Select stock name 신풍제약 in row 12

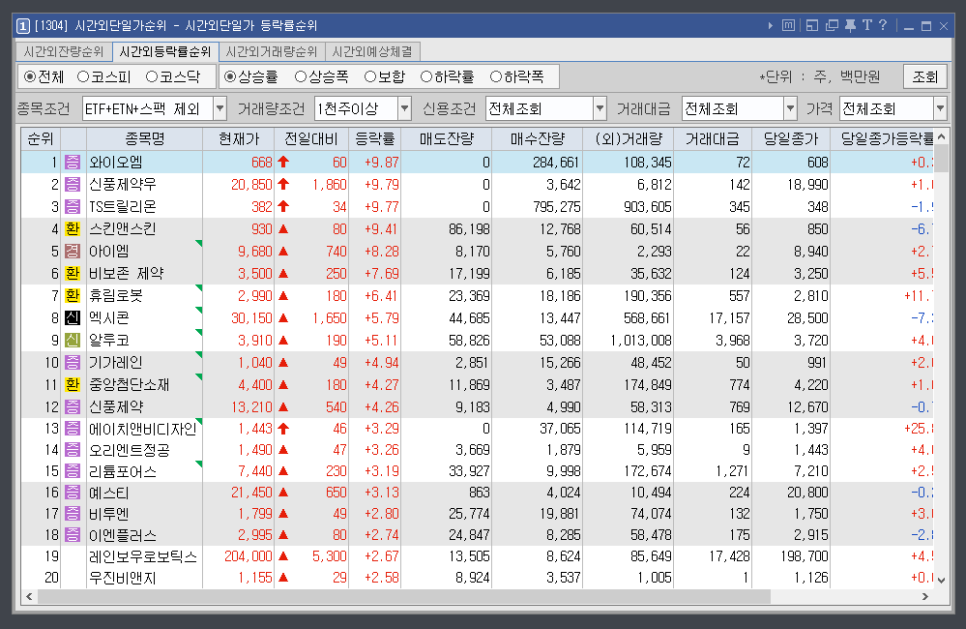116,407
